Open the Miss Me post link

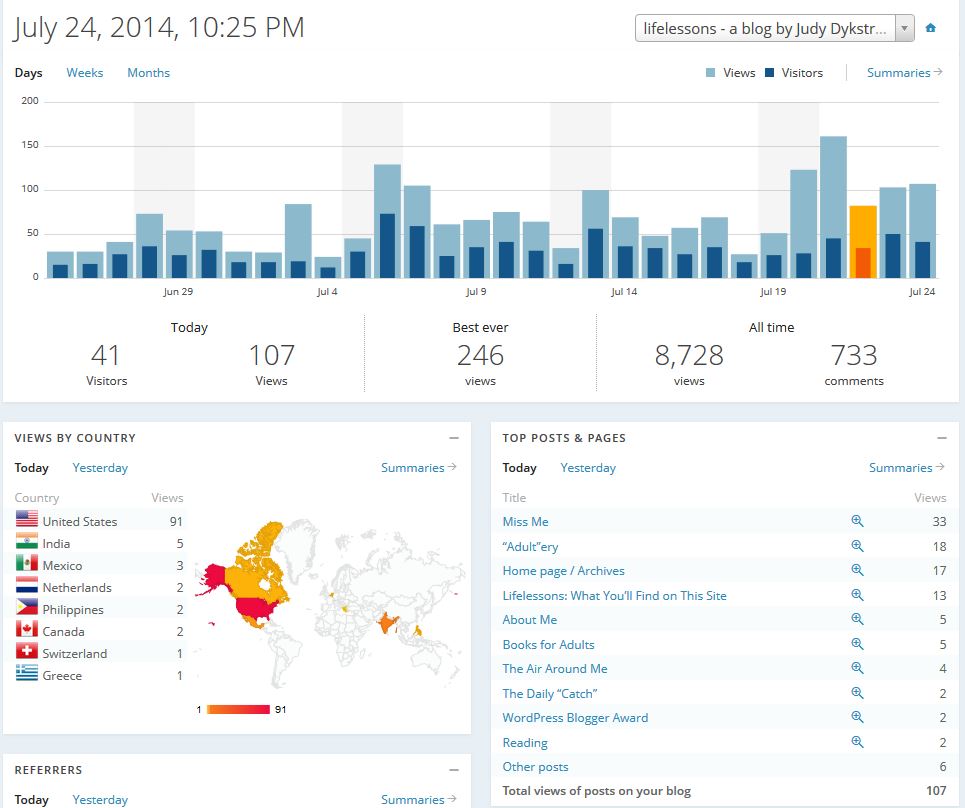click(x=525, y=521)
